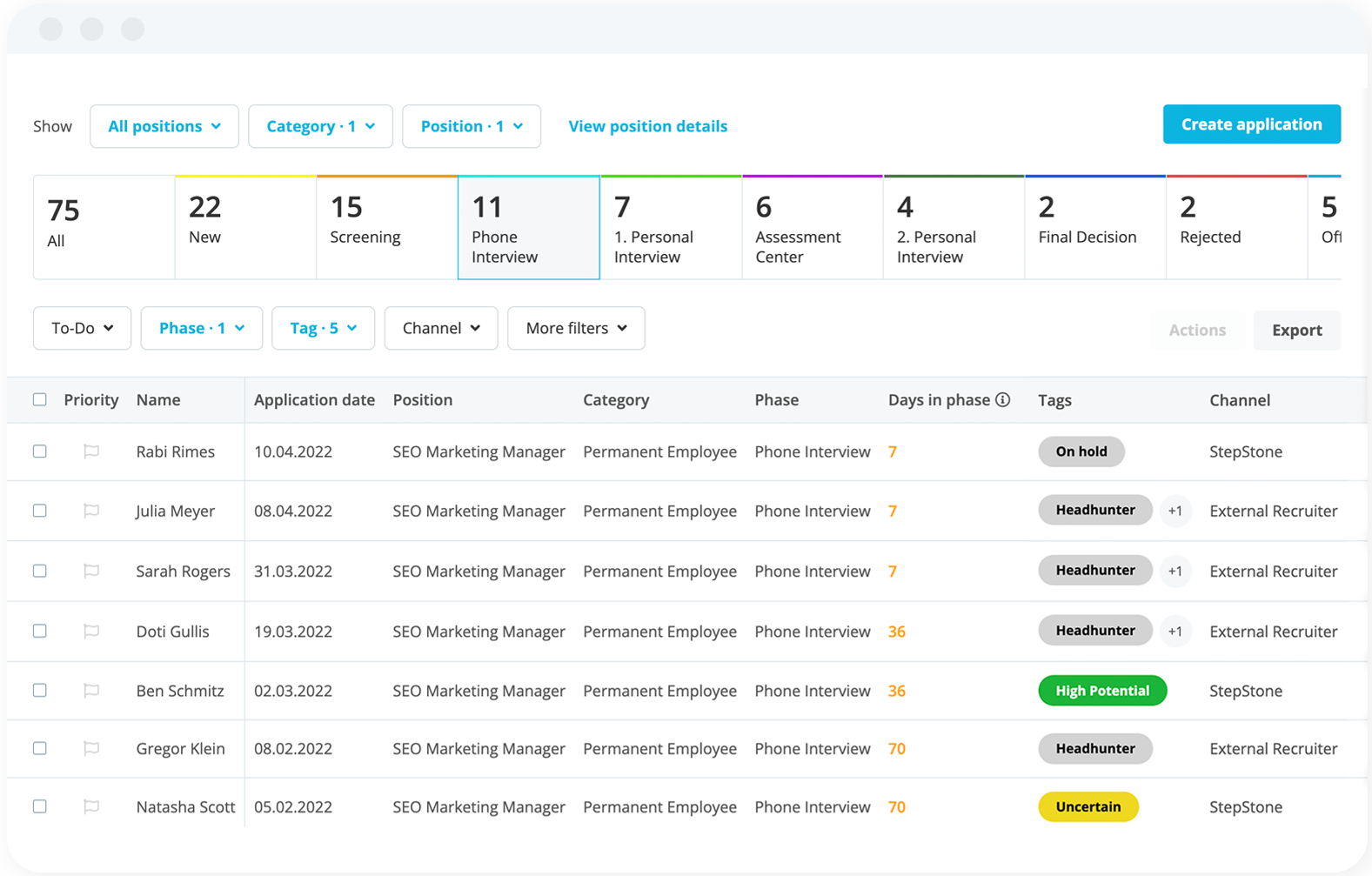Flag priority for Doti Gullis

point(91,631)
